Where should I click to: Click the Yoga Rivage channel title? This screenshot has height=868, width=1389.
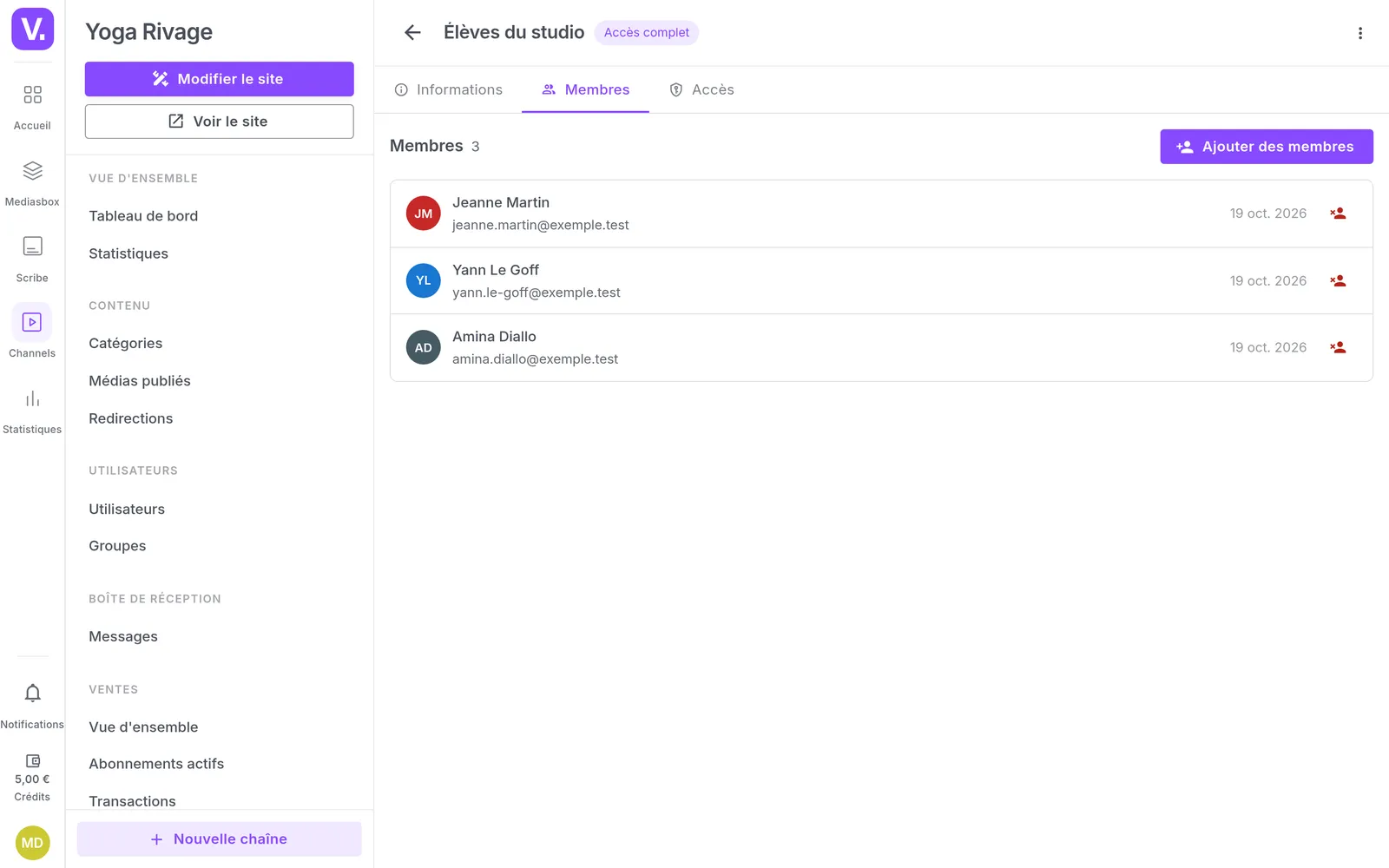click(x=148, y=32)
